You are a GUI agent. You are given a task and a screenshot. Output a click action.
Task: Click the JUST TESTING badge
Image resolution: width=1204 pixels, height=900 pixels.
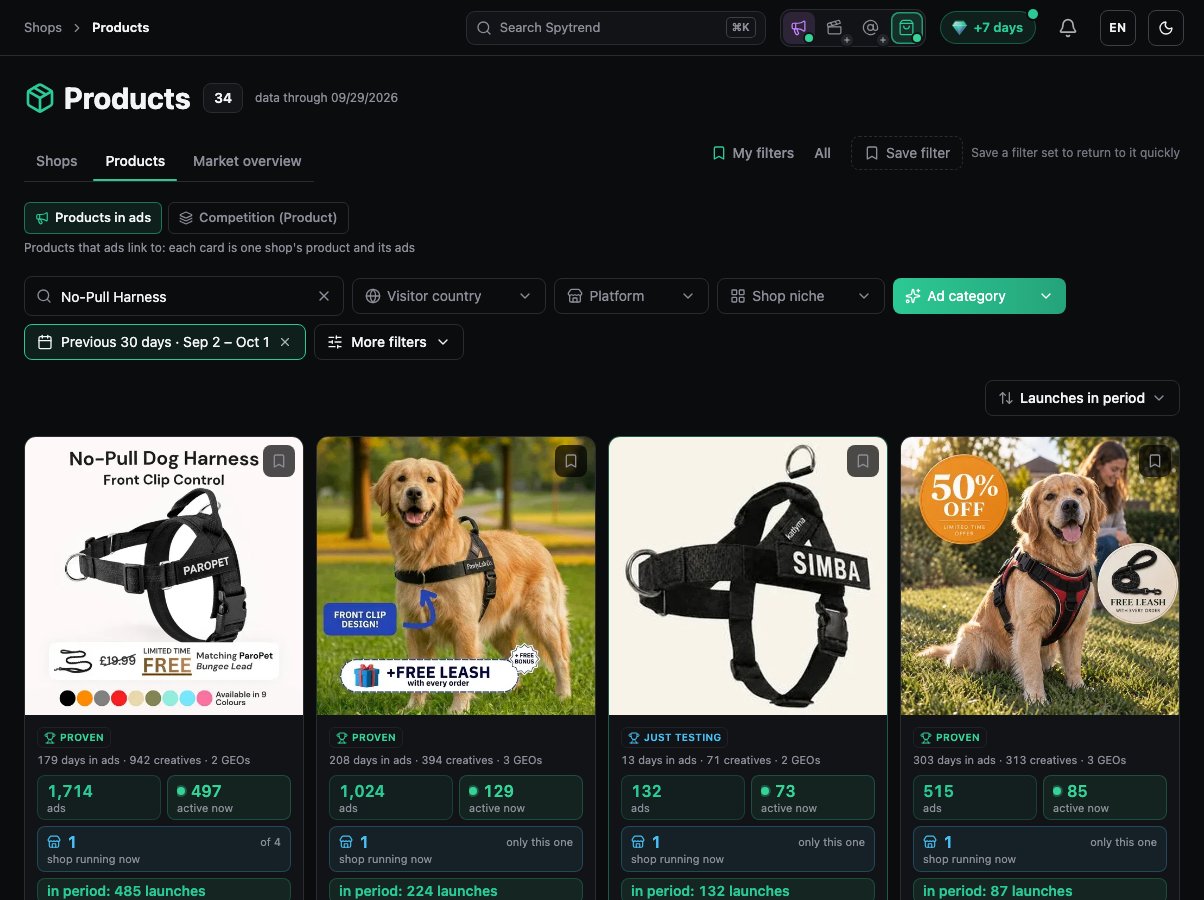(675, 737)
